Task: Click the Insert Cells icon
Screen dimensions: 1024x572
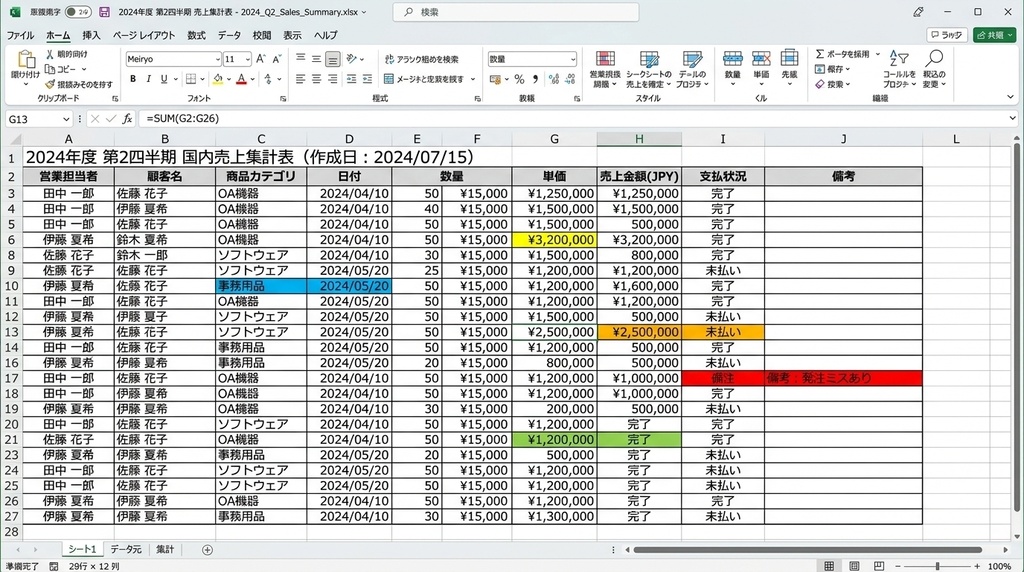Action: 733,59
